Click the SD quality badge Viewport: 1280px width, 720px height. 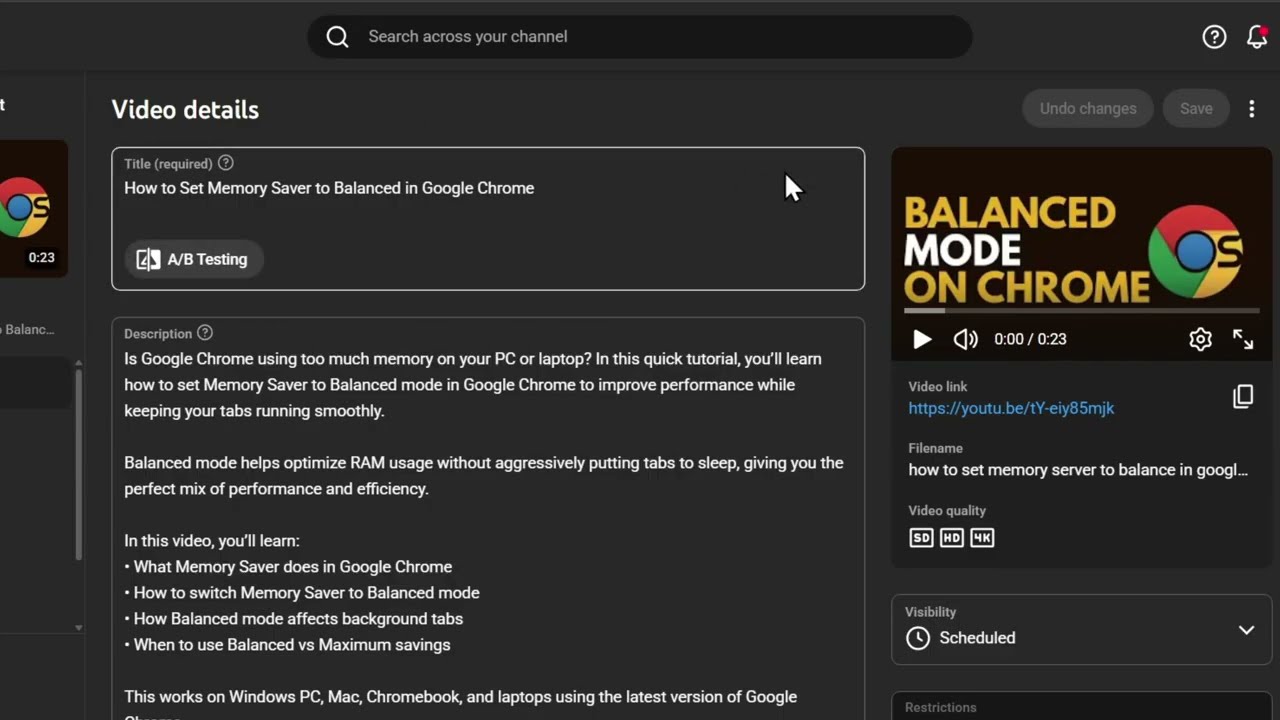click(921, 538)
